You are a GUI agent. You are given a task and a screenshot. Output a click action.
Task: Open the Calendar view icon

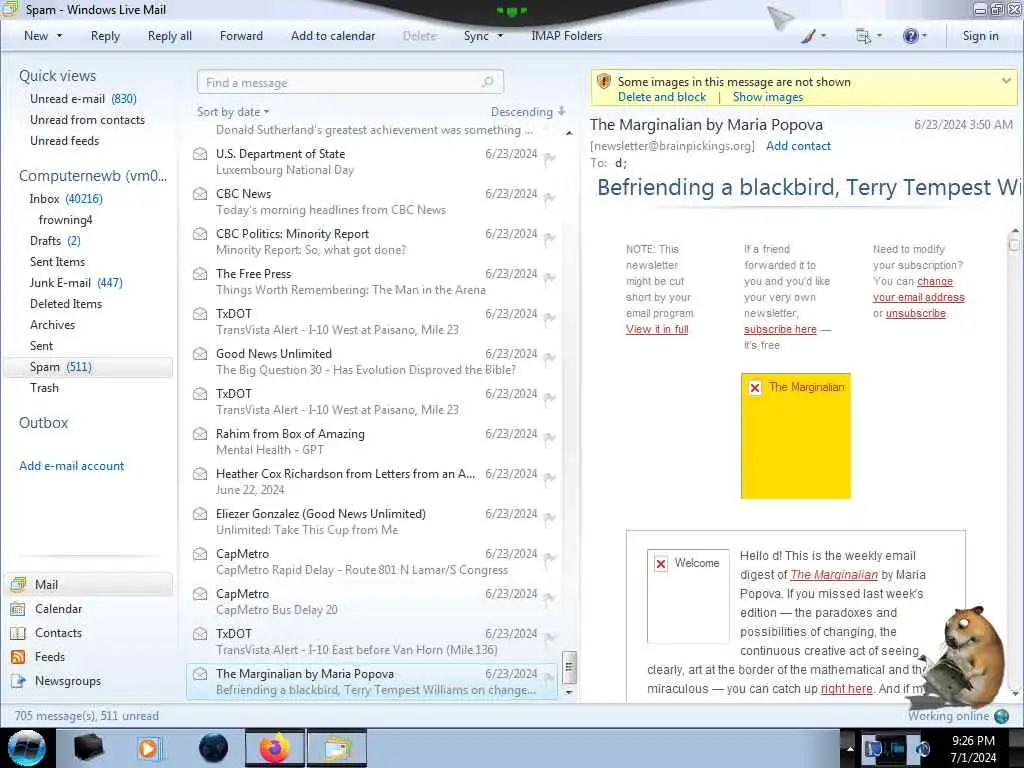pos(18,609)
